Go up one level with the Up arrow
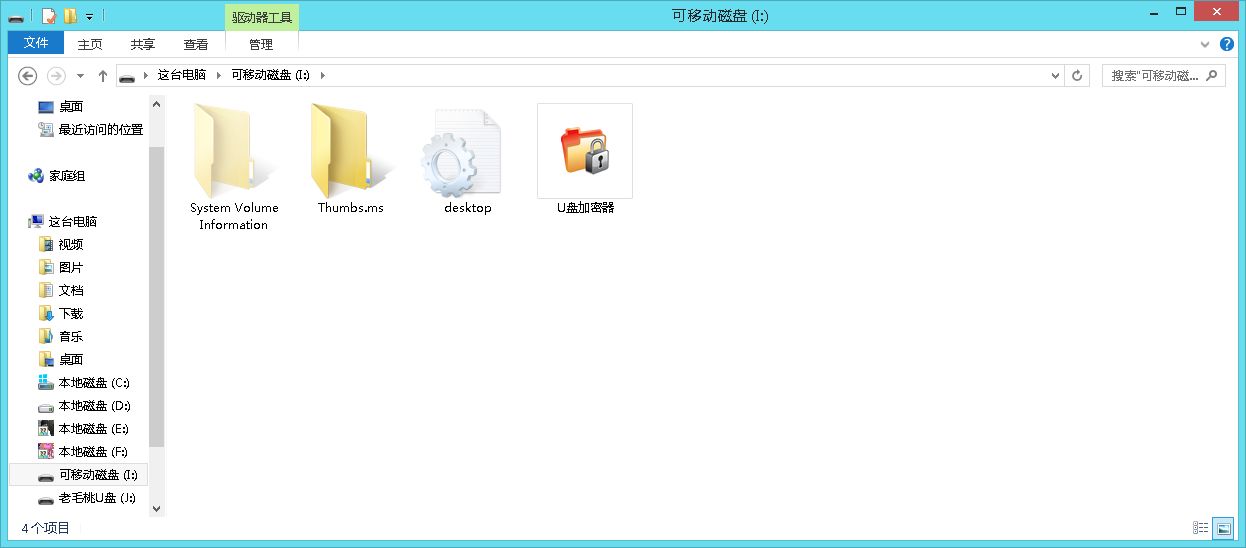This screenshot has height=548, width=1246. click(x=103, y=75)
